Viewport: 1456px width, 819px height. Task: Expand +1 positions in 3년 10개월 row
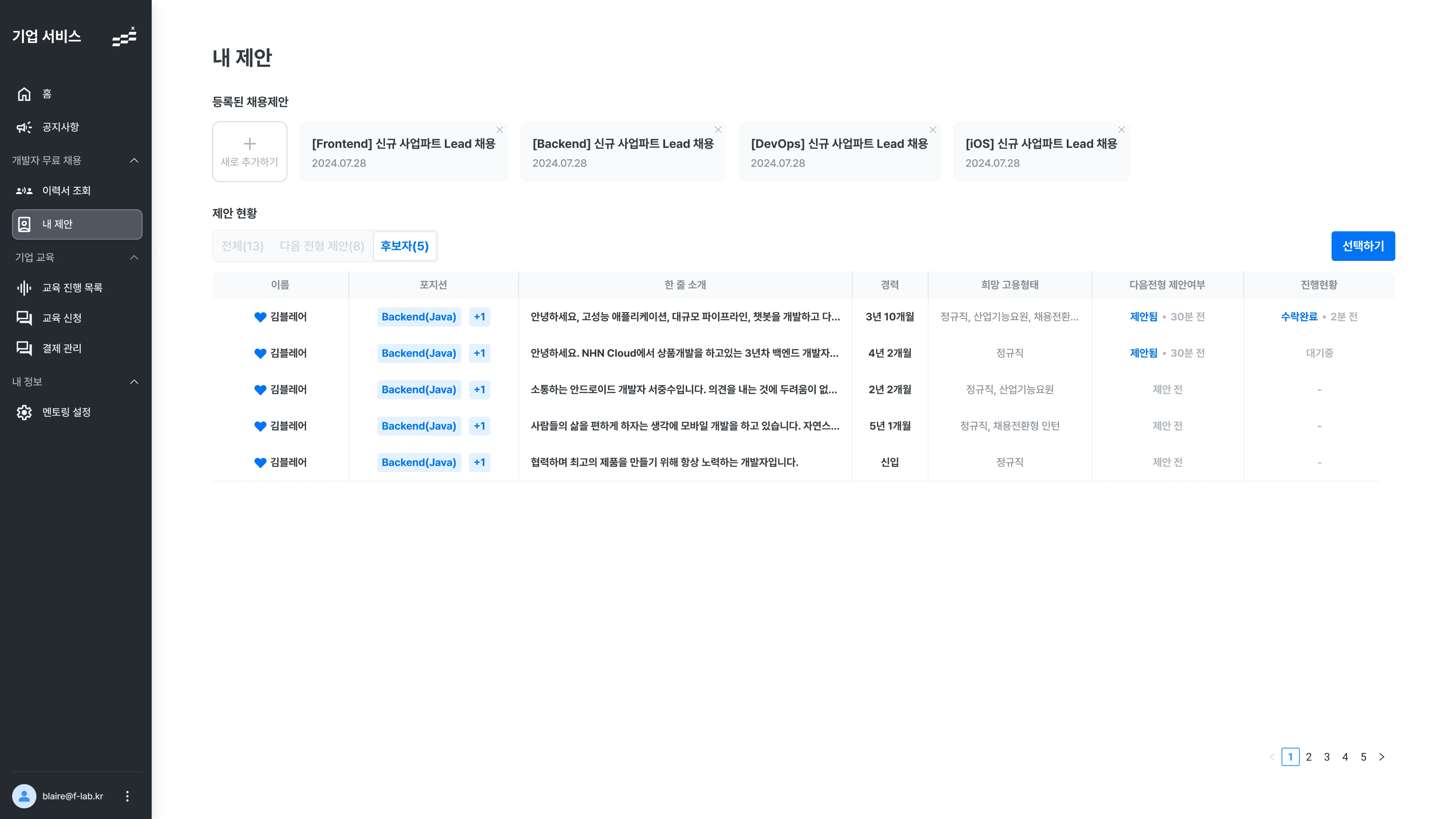(479, 317)
